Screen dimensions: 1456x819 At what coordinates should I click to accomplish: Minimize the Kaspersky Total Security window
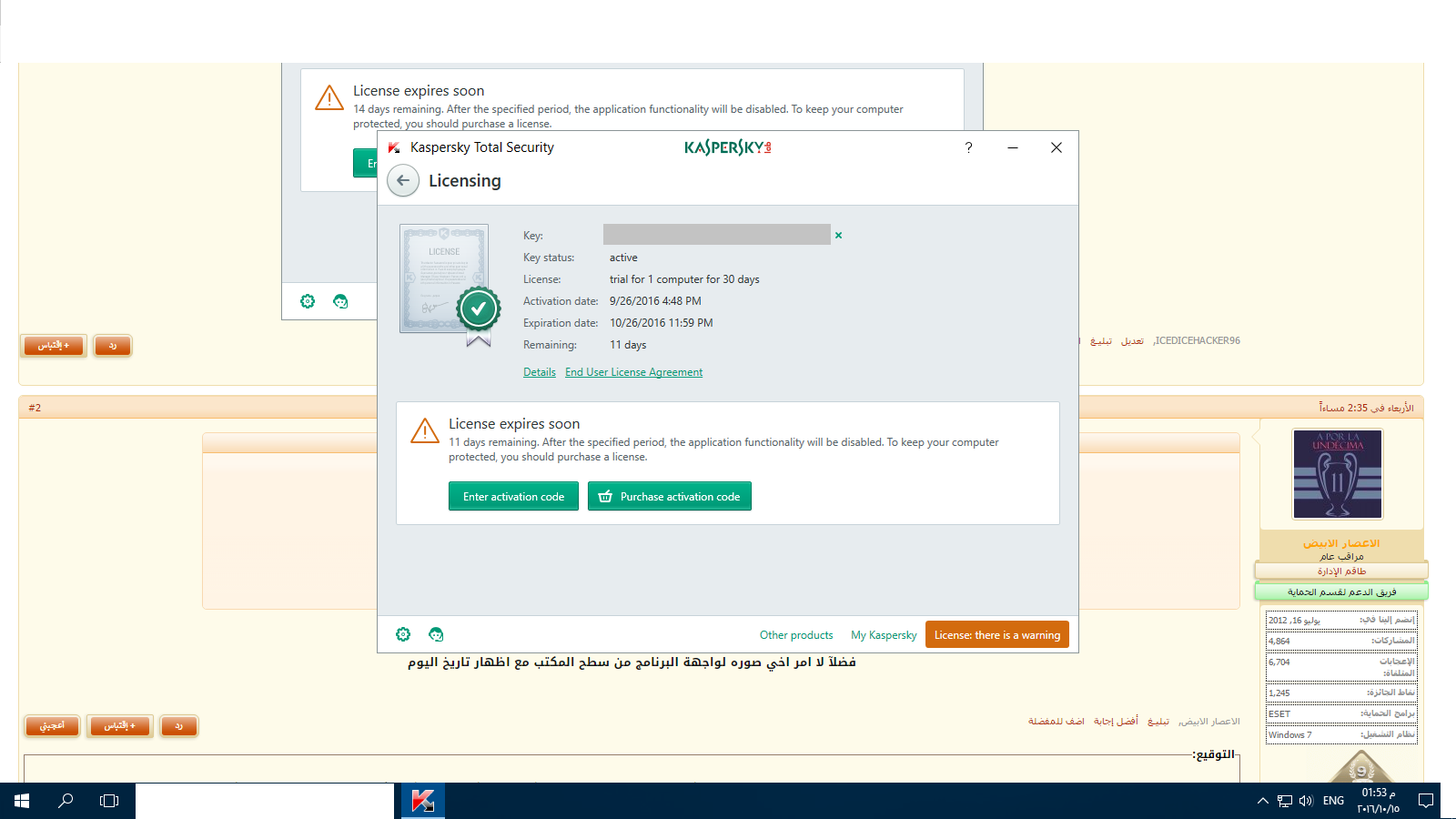(1012, 147)
